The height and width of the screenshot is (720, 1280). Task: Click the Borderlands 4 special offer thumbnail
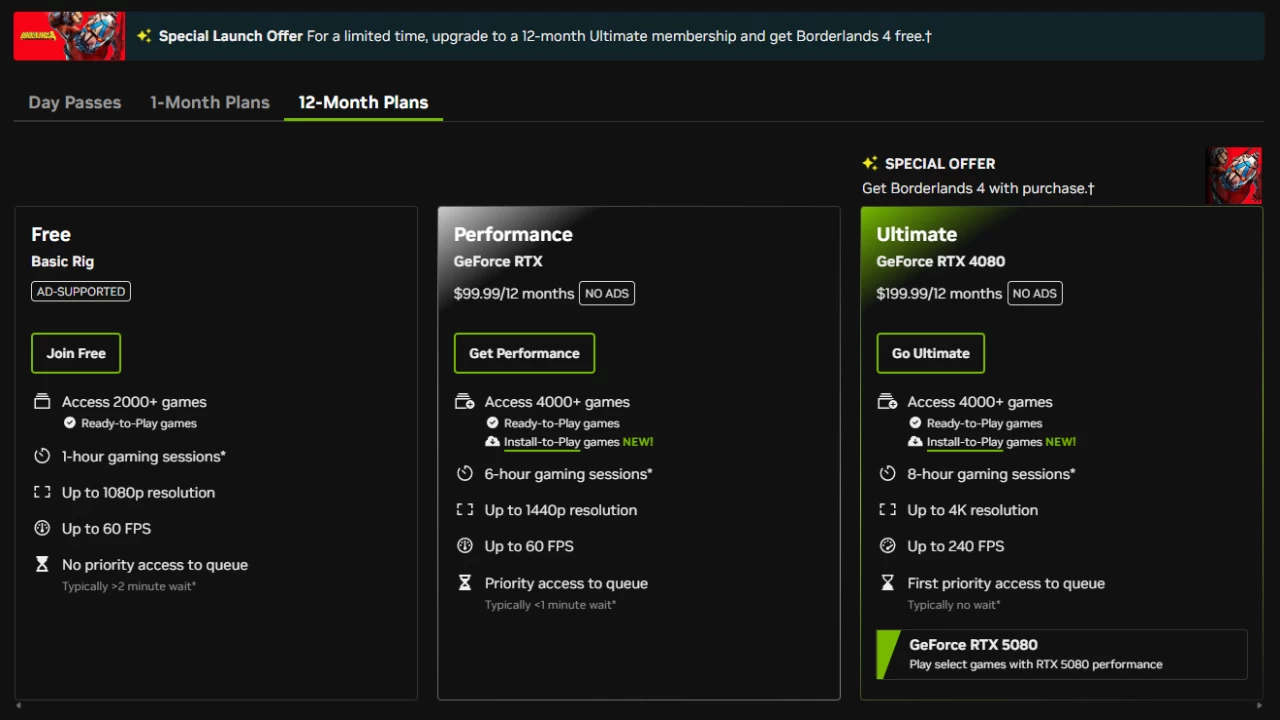1234,176
